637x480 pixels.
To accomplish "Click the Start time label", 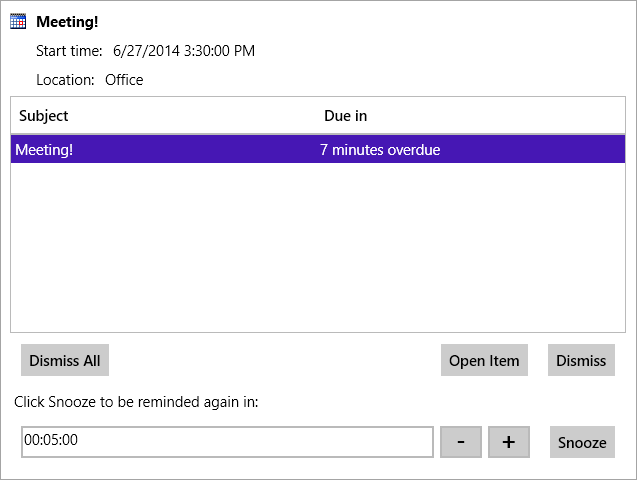I will [x=69, y=51].
